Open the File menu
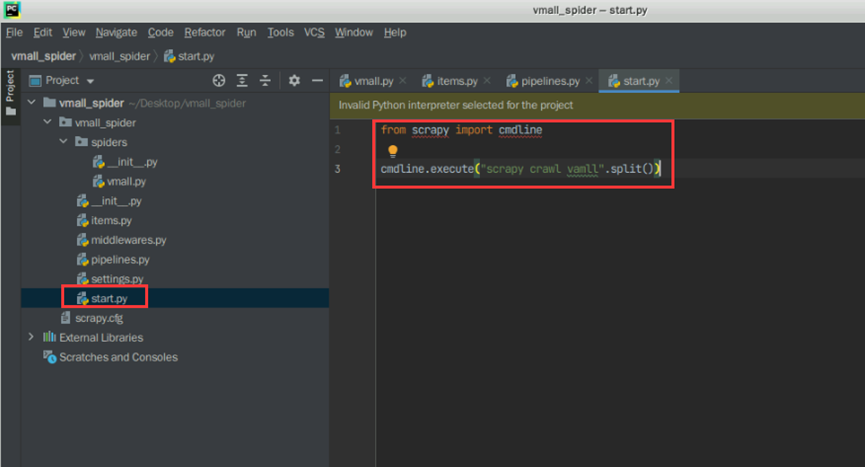The width and height of the screenshot is (865, 467). (14, 33)
